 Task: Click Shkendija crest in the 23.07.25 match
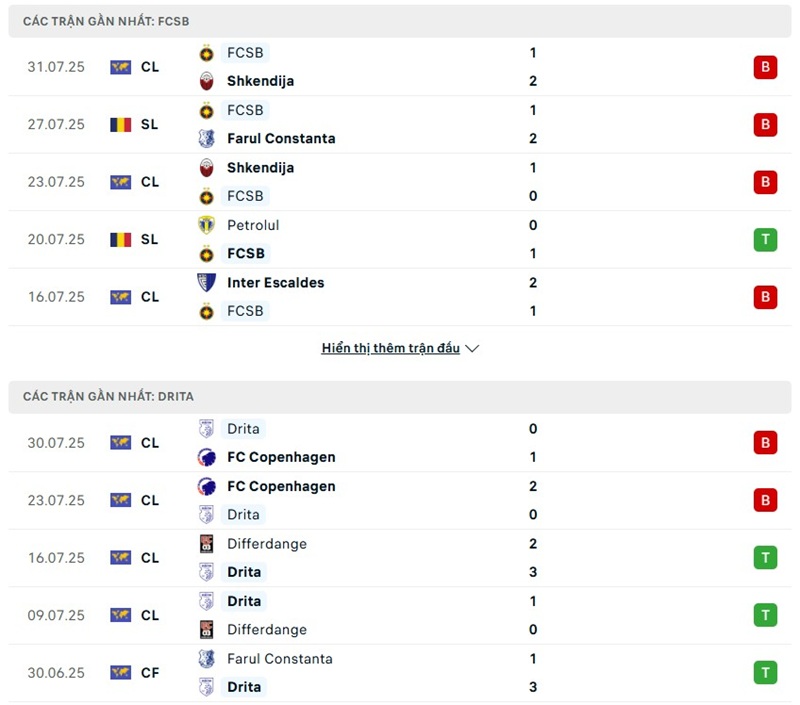[207, 168]
